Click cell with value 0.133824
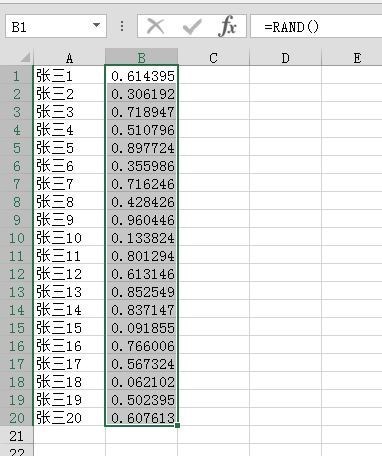Screen dimensions: 382x456 pos(142,238)
